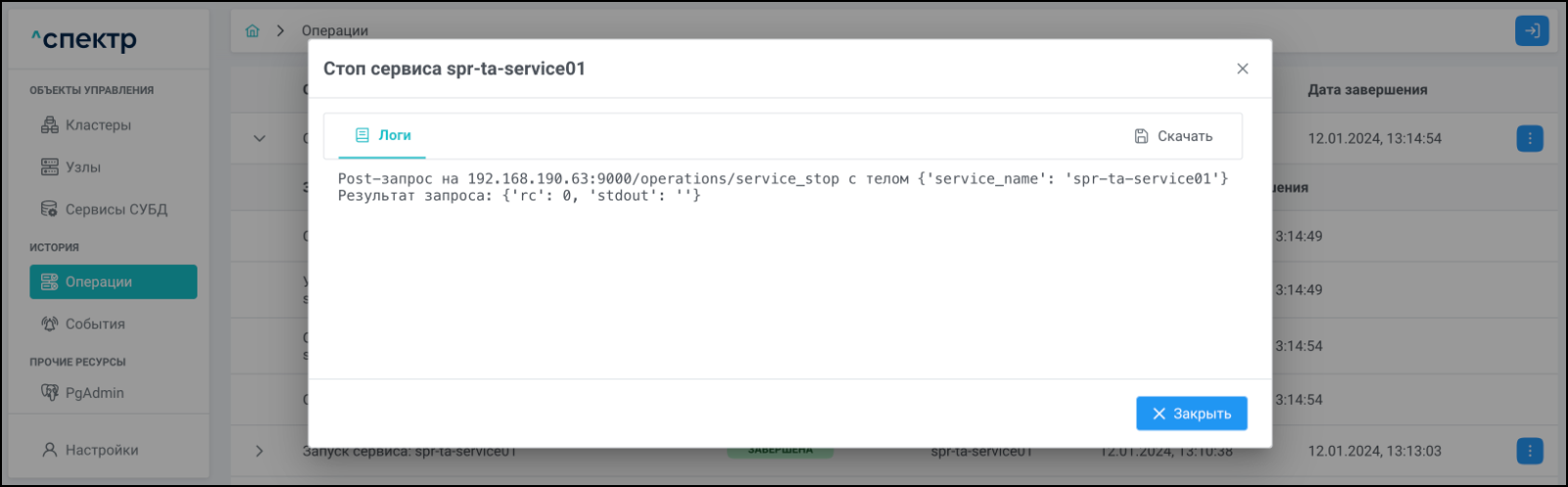Viewport: 1568px width, 487px height.
Task: Collapse the expanded operation row chevron
Action: pyautogui.click(x=259, y=139)
